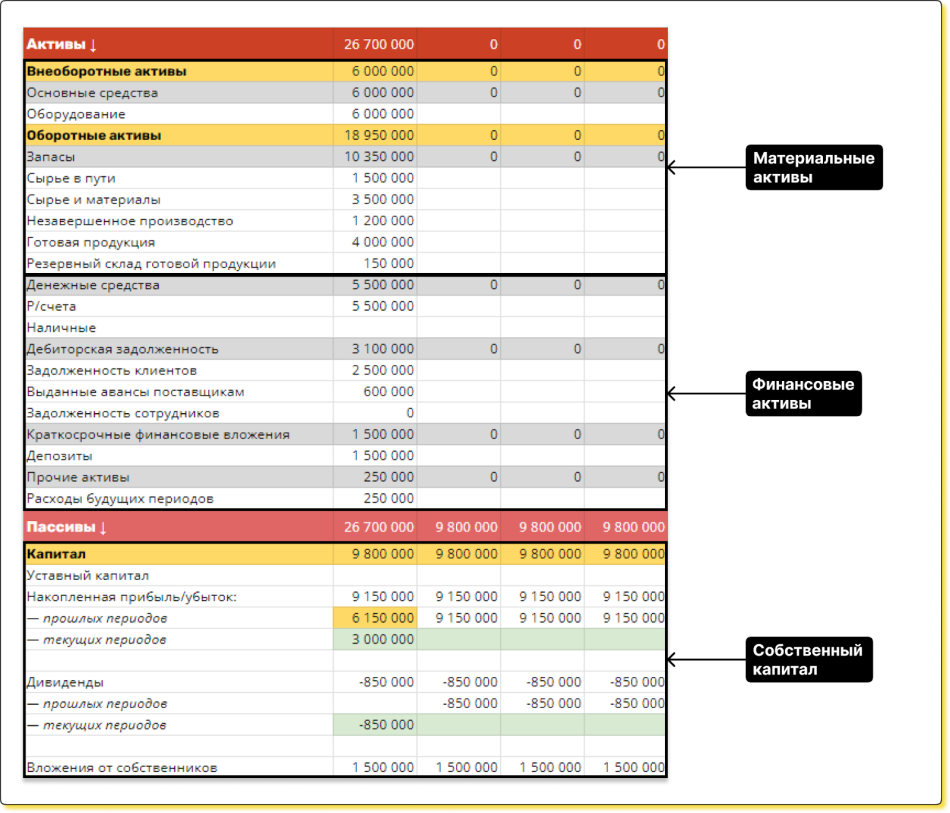Click 'Выданные авансы поставщикам' label
Viewport: 950px width, 813px height.
pos(136,392)
